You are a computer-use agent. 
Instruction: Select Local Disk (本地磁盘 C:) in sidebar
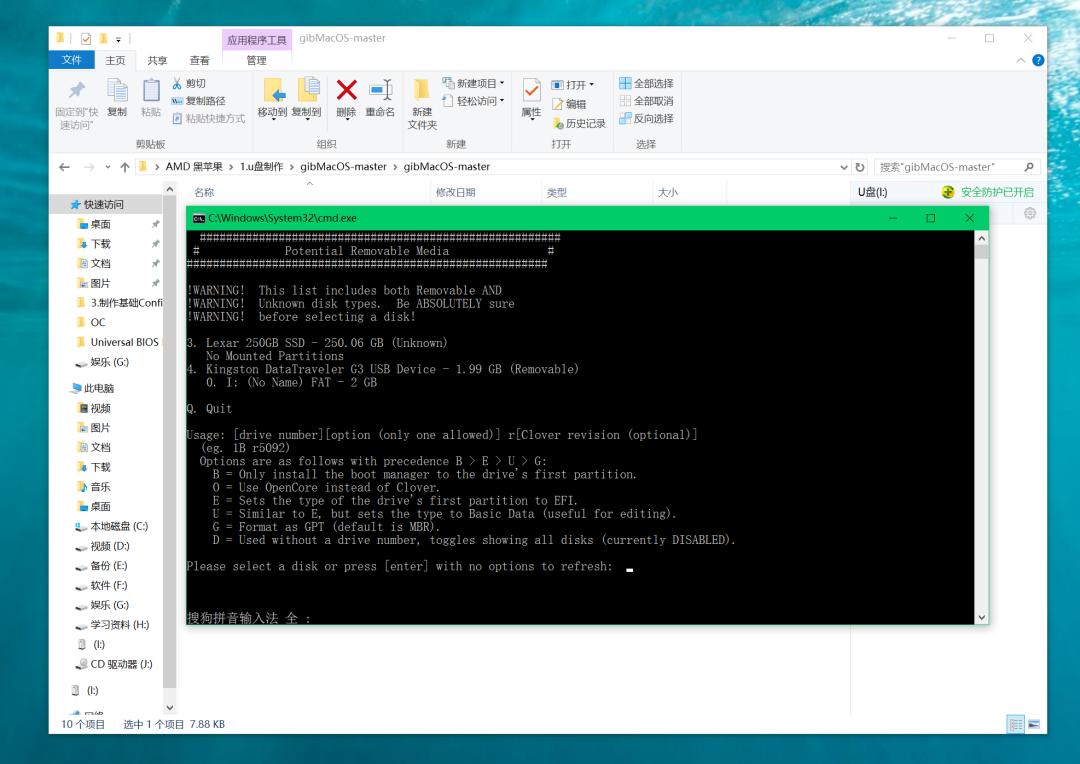pyautogui.click(x=111, y=526)
